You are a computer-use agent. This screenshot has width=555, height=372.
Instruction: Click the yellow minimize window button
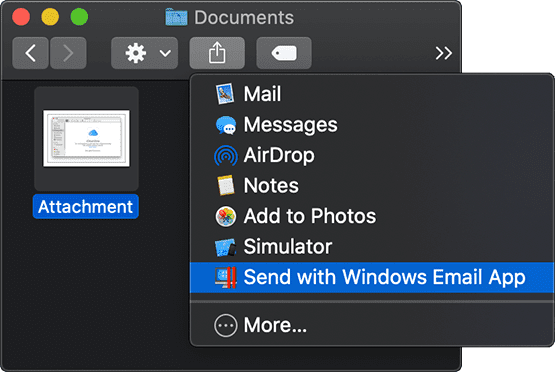tap(50, 17)
